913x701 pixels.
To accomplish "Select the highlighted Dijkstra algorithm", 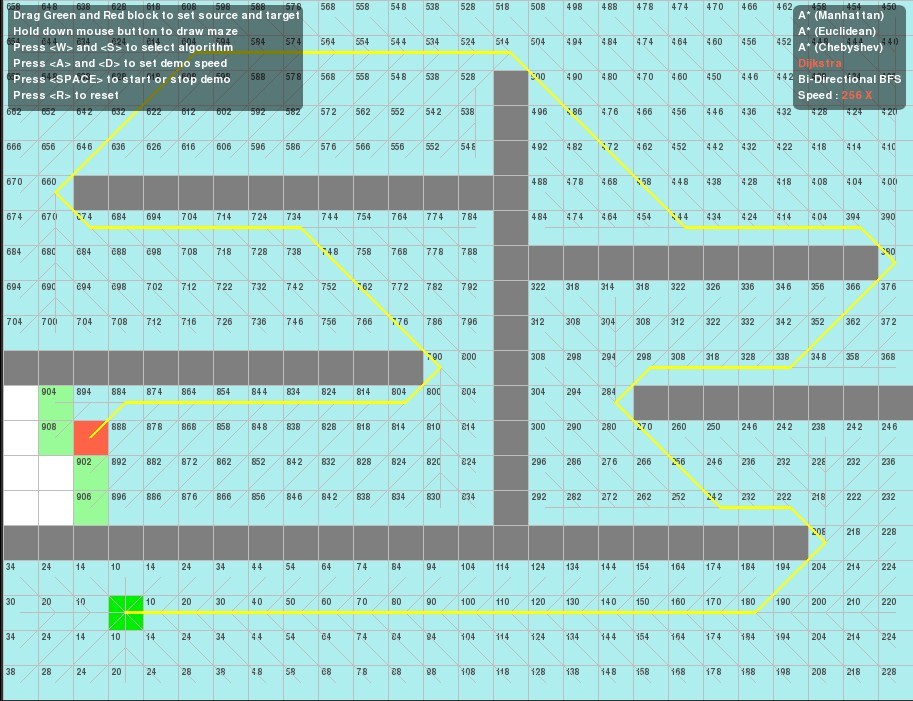I will click(820, 63).
